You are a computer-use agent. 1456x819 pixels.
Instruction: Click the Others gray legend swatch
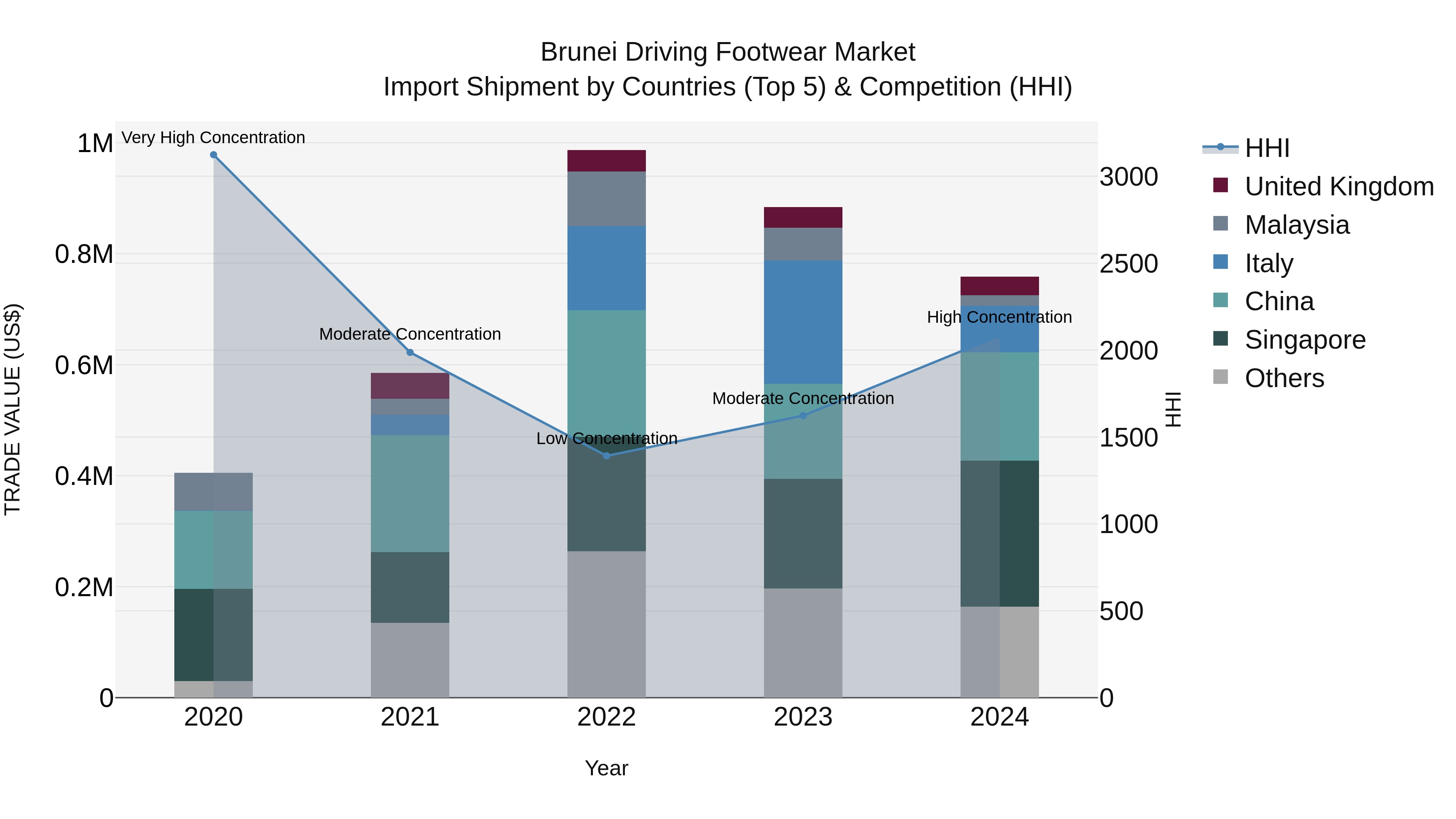point(1221,377)
